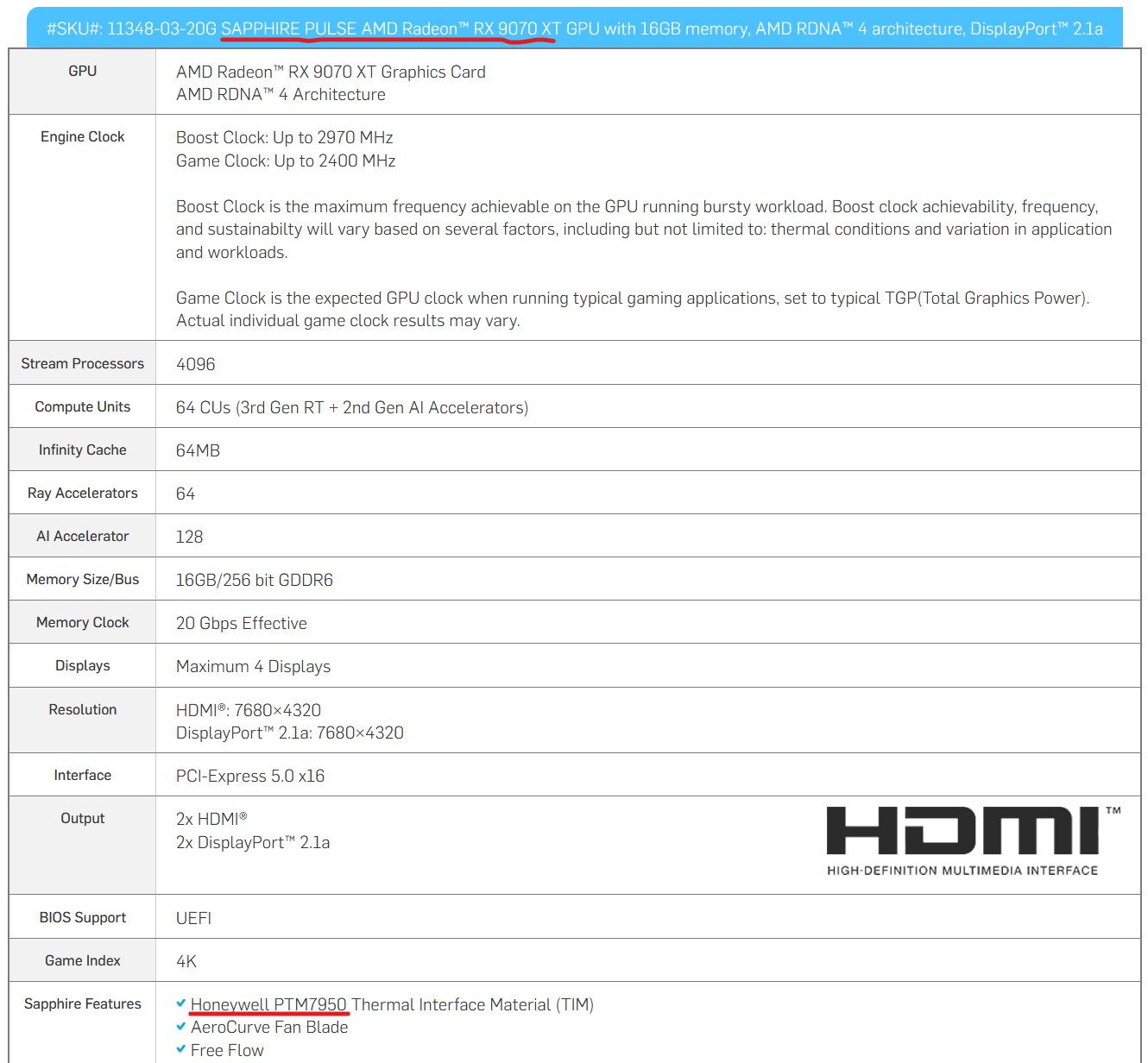Screen dimensions: 1148x1063
Task: Click the DisplayPort 2.1a 7680×4320 line
Action: [x=290, y=733]
